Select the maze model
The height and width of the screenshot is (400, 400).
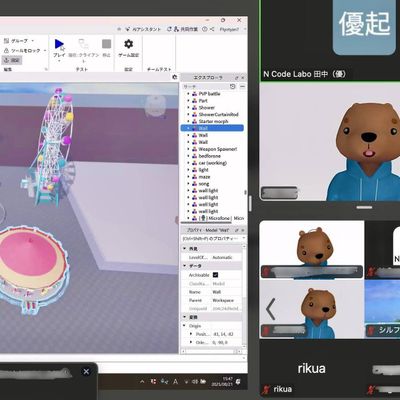(x=204, y=177)
